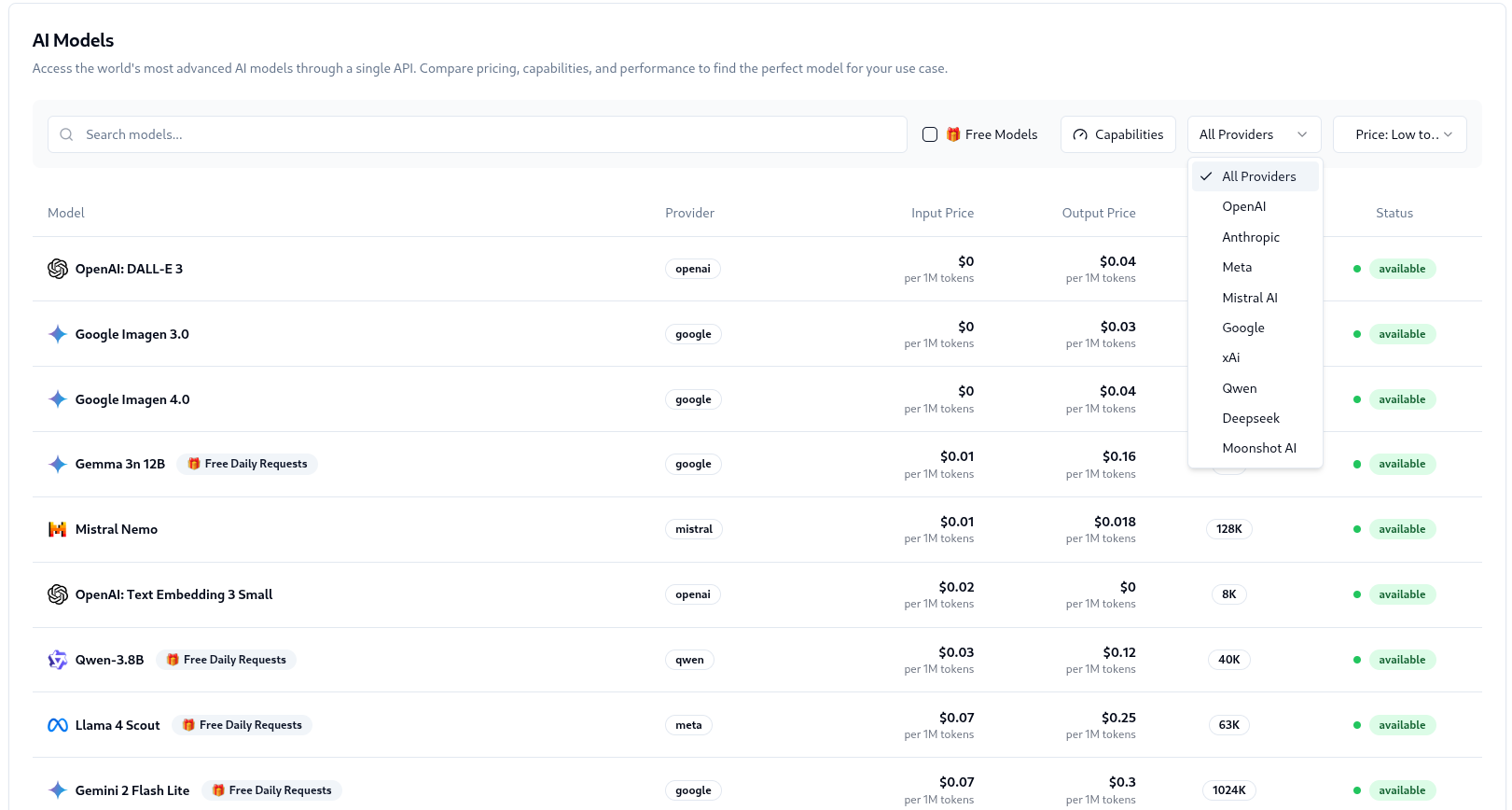1512x810 pixels.
Task: Click the openai provider tag on DALL-E 3 row
Action: pos(693,269)
